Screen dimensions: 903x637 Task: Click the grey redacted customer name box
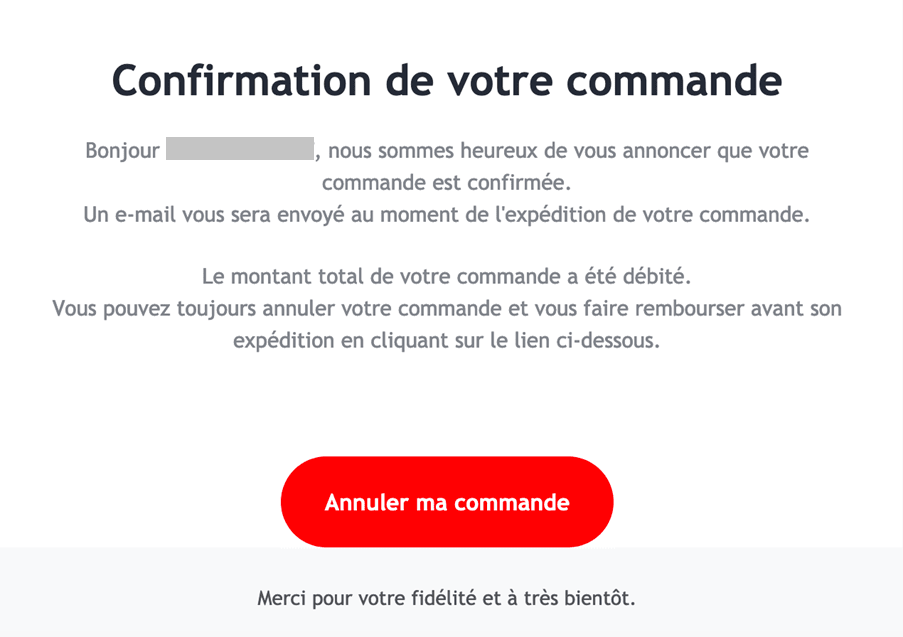[x=240, y=152]
